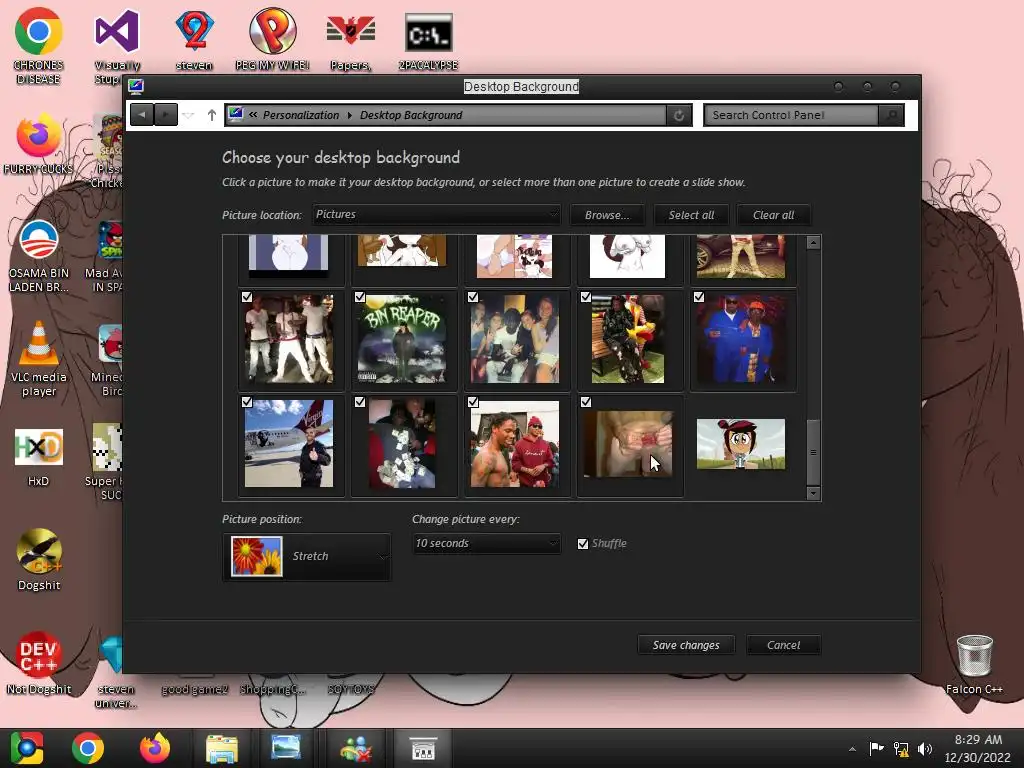Open the 'Change picture every' 10 seconds dropdown
1024x768 pixels.
[x=487, y=543]
